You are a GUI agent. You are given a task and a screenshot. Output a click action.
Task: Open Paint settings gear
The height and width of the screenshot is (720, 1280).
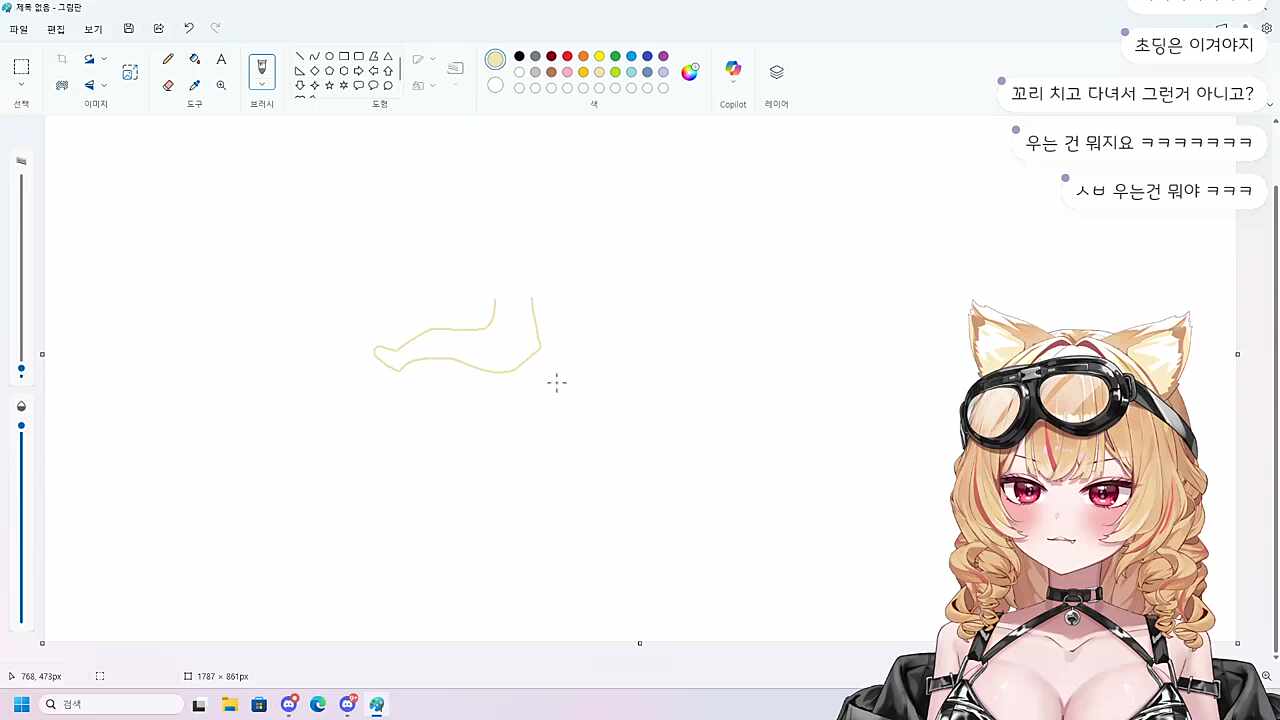(1267, 29)
